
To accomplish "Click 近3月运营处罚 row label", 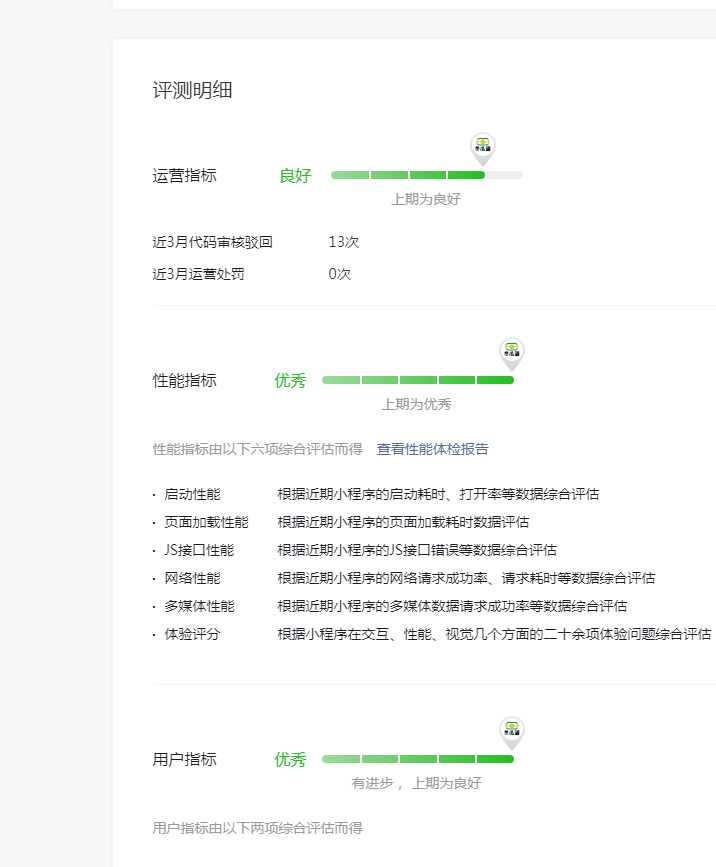I will (x=198, y=274).
